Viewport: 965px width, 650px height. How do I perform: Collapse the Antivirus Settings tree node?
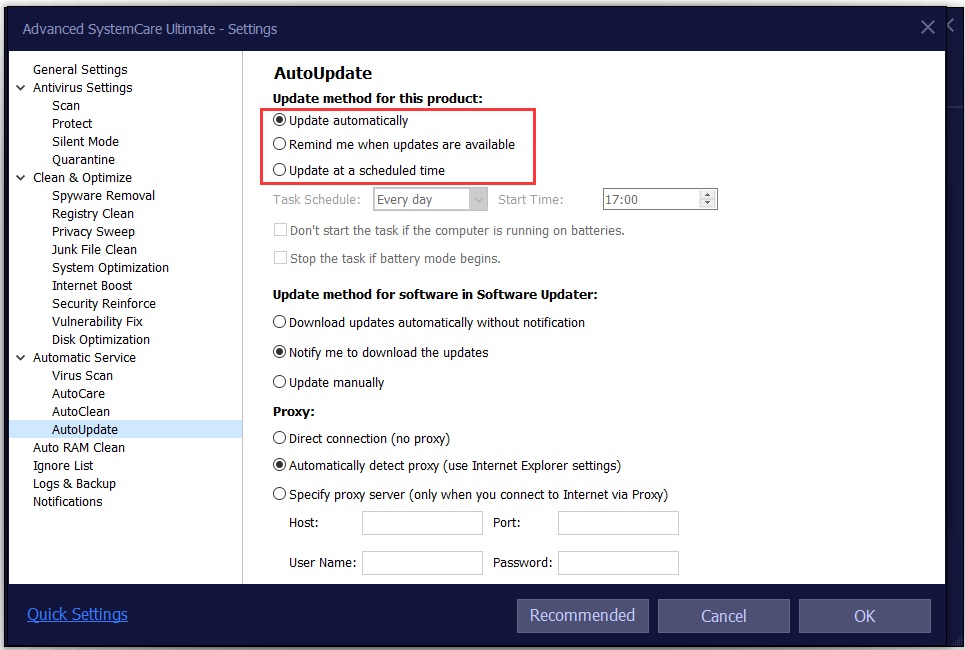(20, 87)
